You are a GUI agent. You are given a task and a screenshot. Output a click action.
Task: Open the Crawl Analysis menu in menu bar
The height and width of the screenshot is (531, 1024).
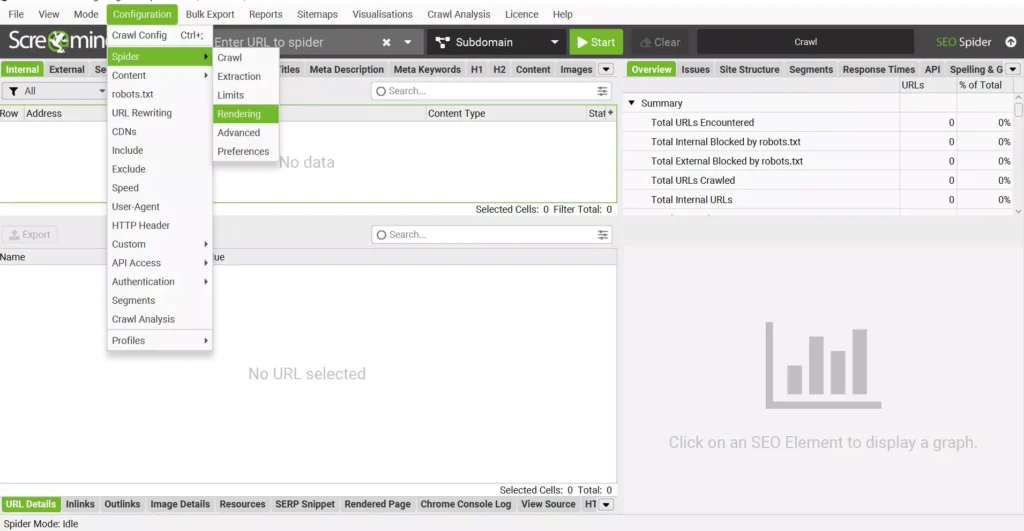click(458, 14)
